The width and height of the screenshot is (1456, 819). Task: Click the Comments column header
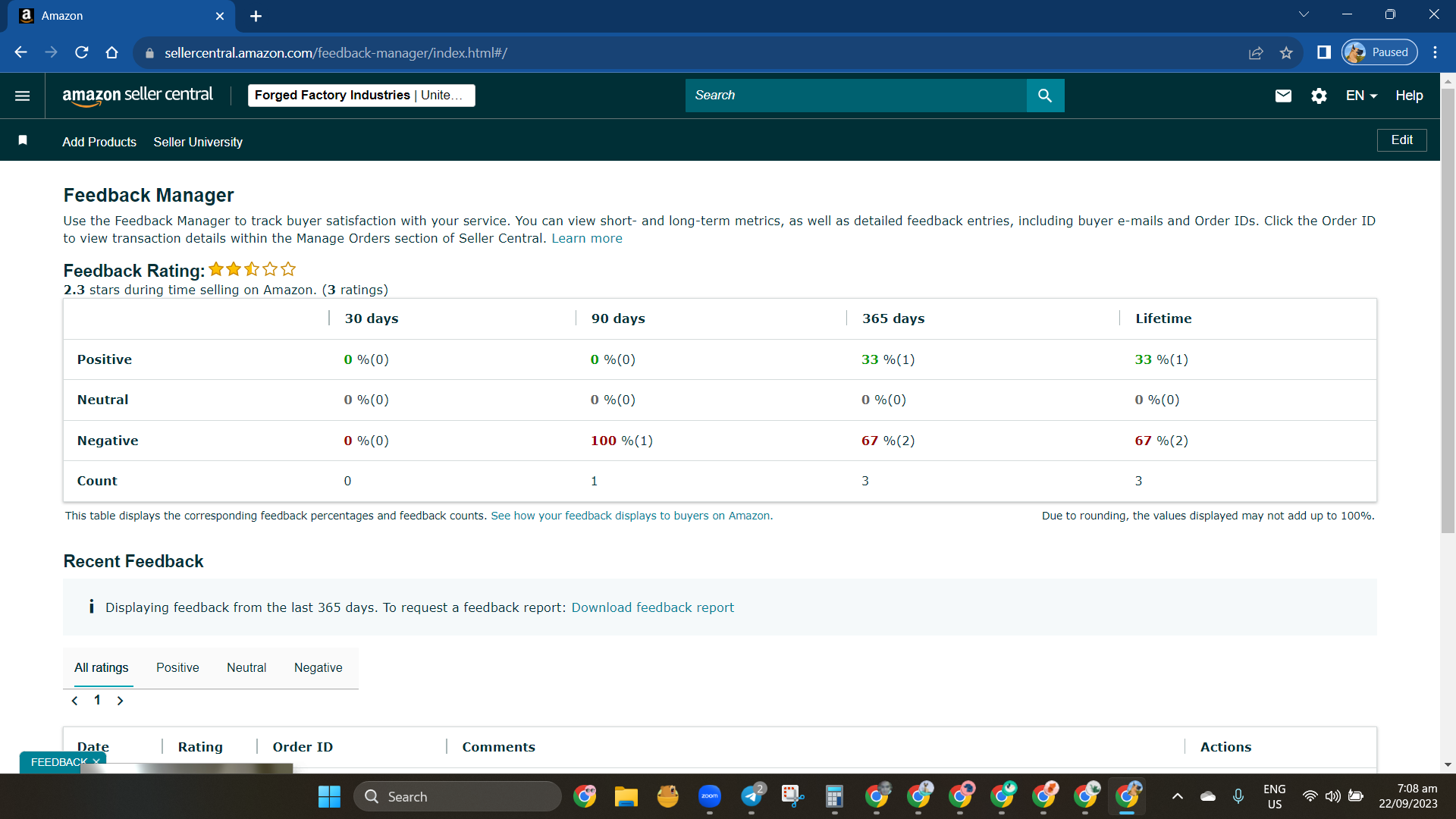click(499, 747)
